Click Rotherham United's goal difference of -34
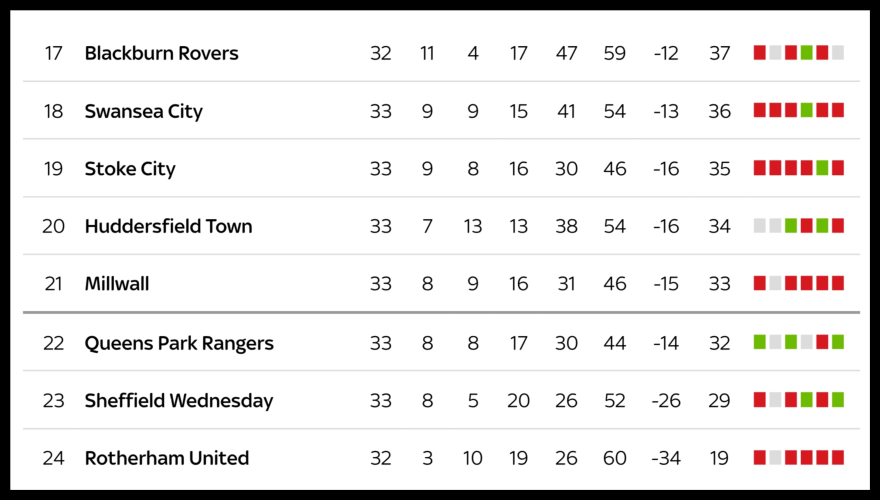 (666, 458)
